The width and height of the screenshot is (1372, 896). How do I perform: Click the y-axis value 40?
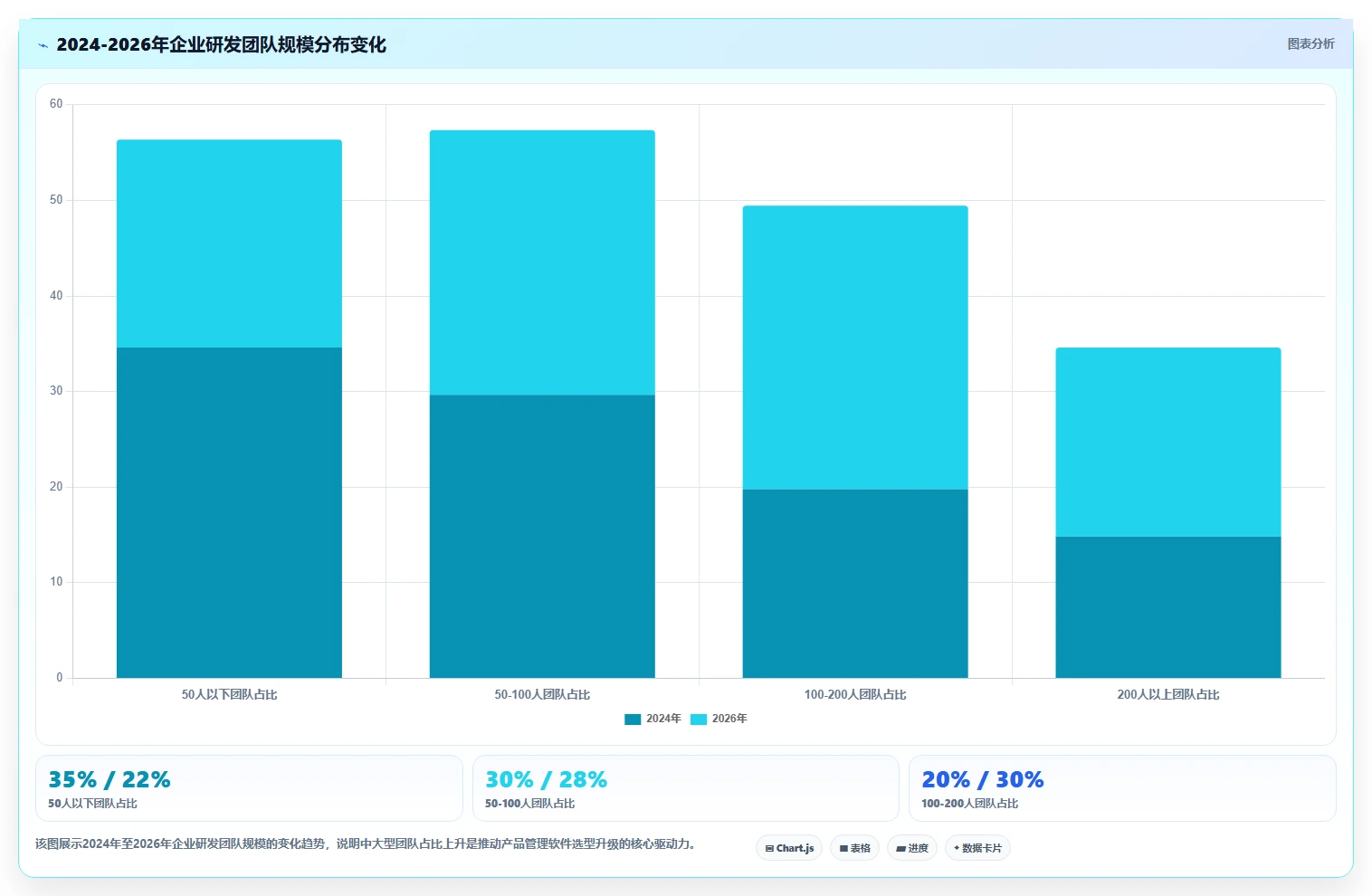coord(56,296)
